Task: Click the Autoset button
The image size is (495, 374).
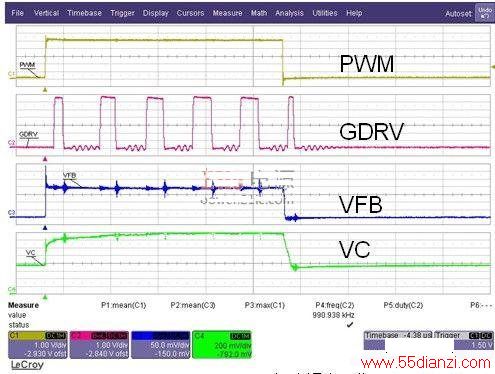Action: (459, 14)
